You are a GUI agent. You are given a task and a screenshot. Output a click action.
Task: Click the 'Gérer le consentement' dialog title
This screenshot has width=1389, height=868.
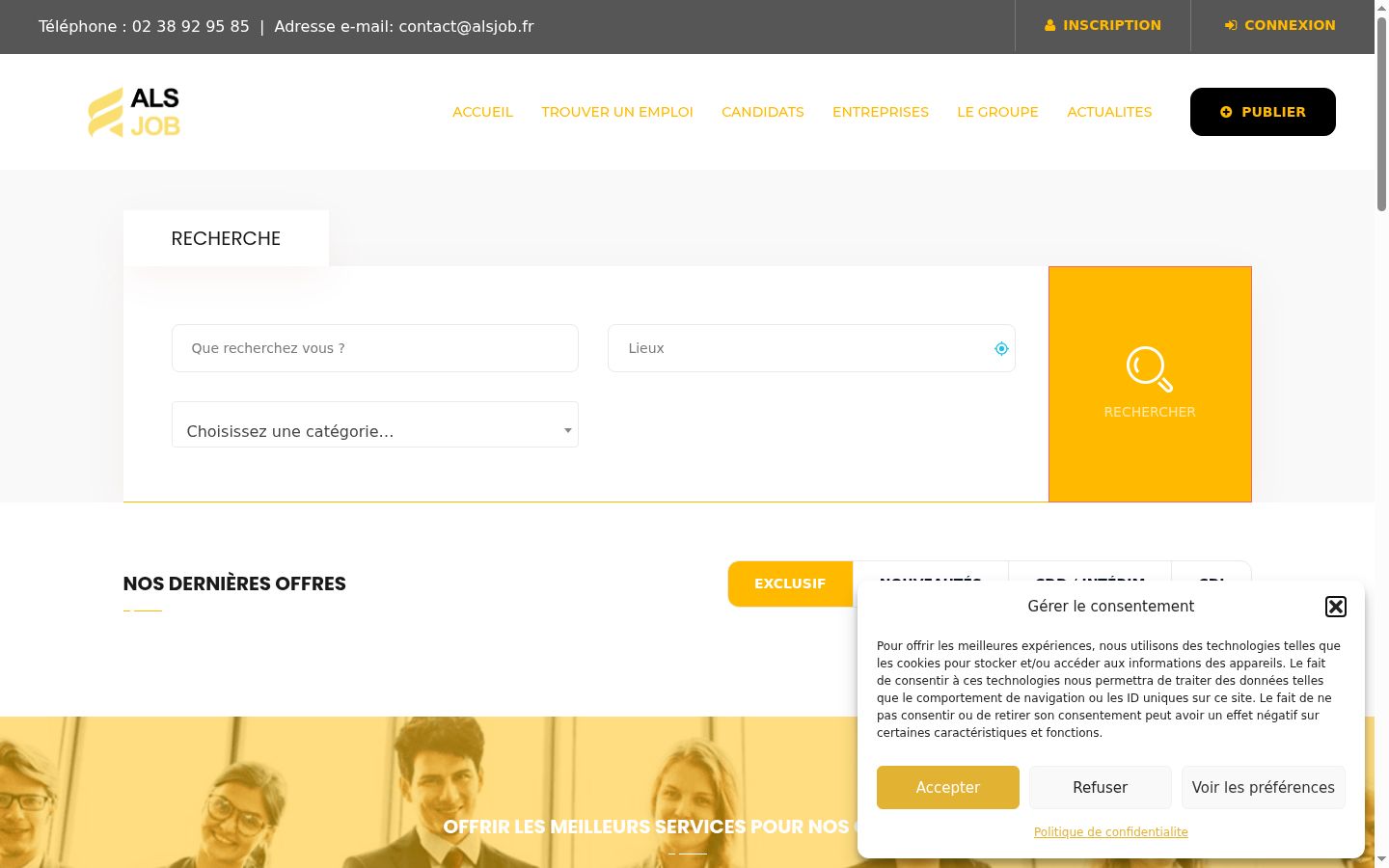tap(1111, 607)
